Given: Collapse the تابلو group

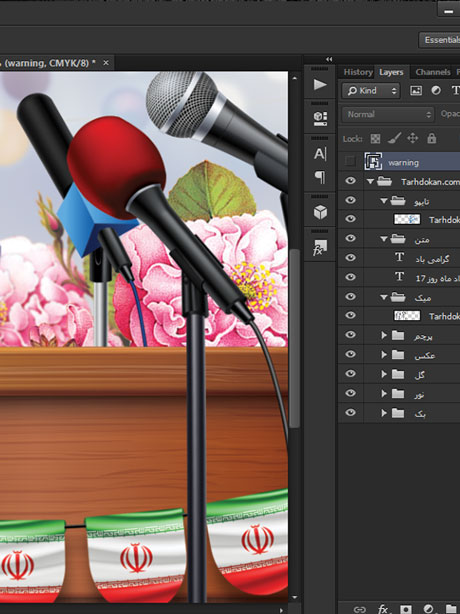Looking at the screenshot, I should coord(384,201).
